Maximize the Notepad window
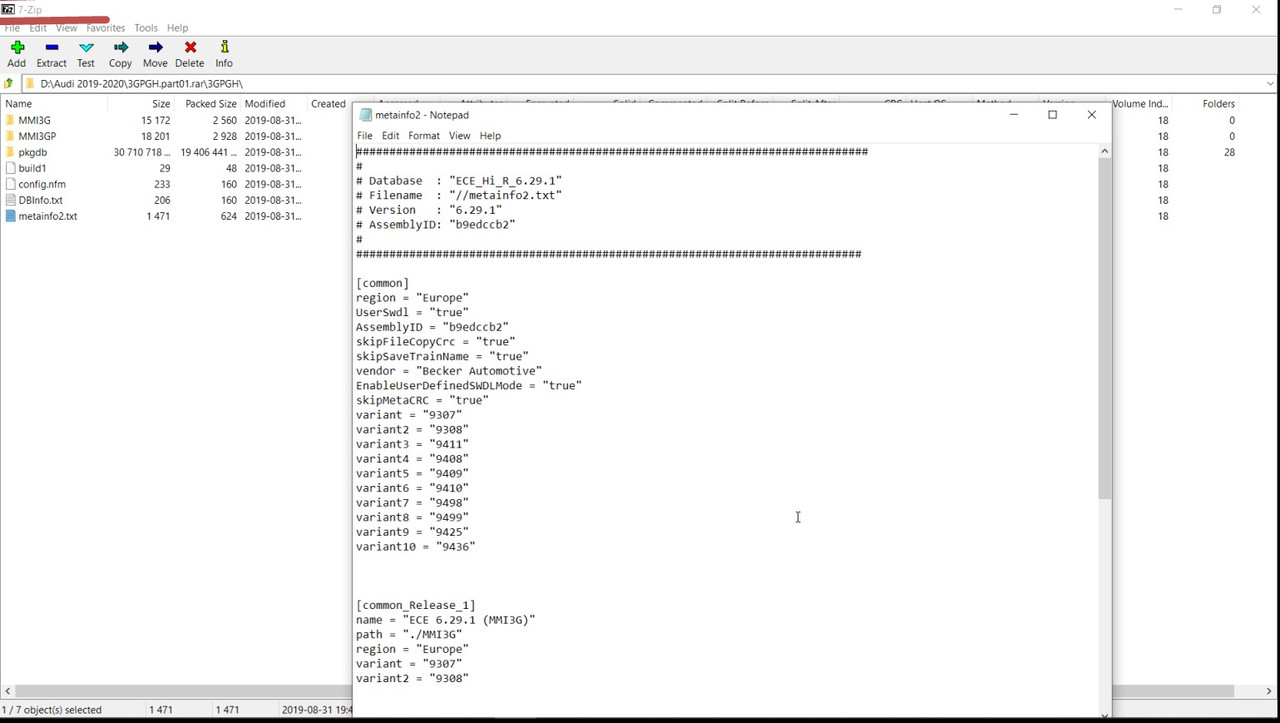The height and width of the screenshot is (723, 1280). pyautogui.click(x=1052, y=115)
